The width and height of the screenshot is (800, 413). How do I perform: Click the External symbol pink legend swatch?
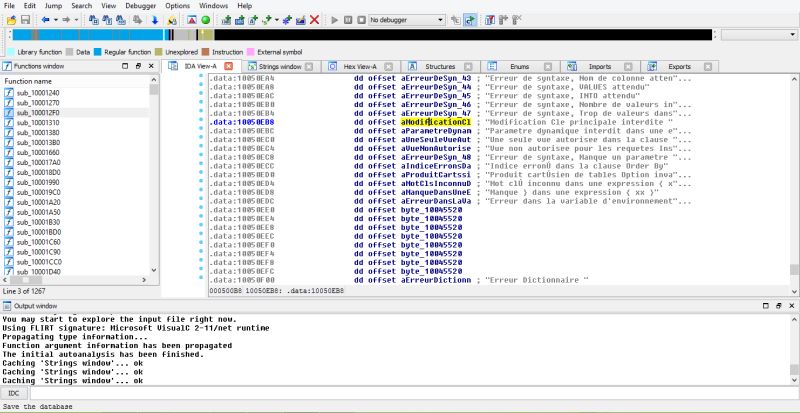(x=251, y=52)
